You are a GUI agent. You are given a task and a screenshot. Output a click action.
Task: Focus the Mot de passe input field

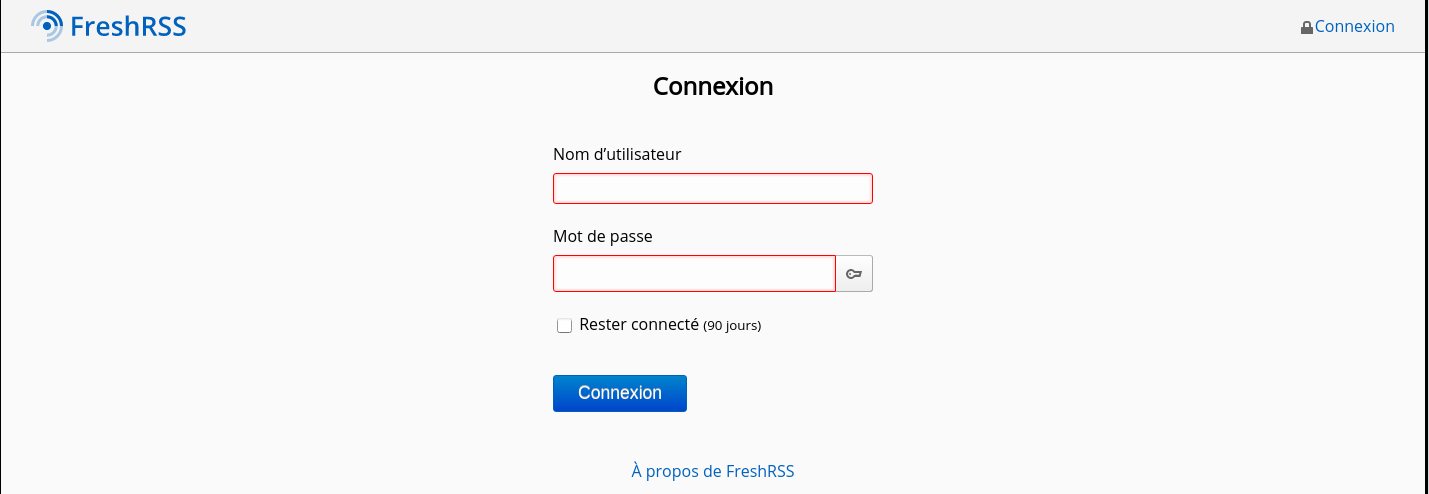(x=694, y=274)
